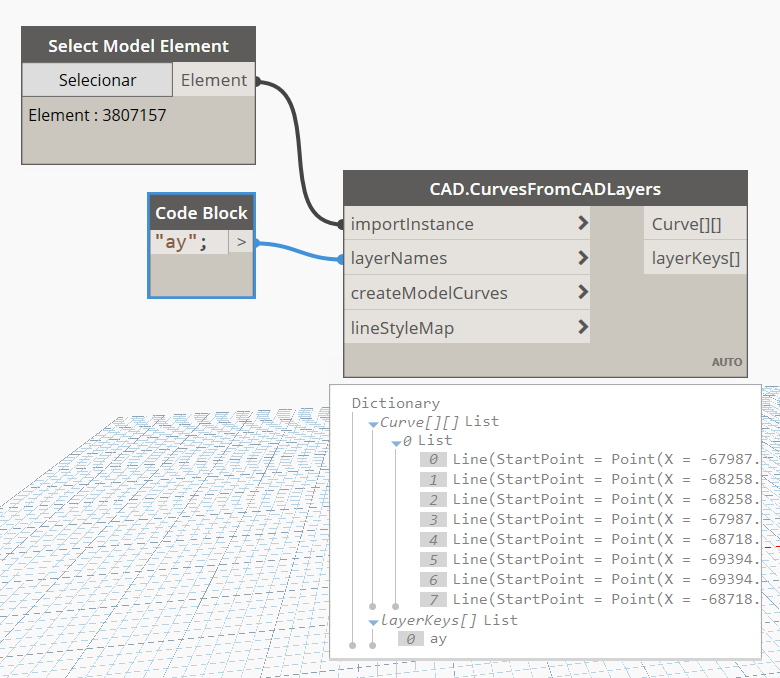780x678 pixels.
Task: Click the layerNames input port
Action: click(467, 258)
